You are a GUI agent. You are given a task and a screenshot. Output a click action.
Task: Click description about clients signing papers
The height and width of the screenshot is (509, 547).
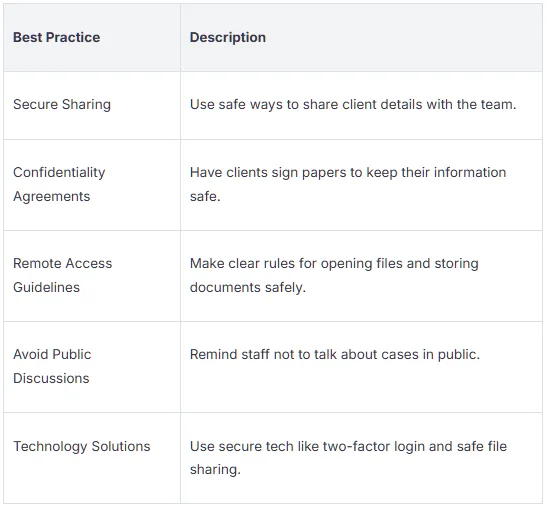pos(348,184)
